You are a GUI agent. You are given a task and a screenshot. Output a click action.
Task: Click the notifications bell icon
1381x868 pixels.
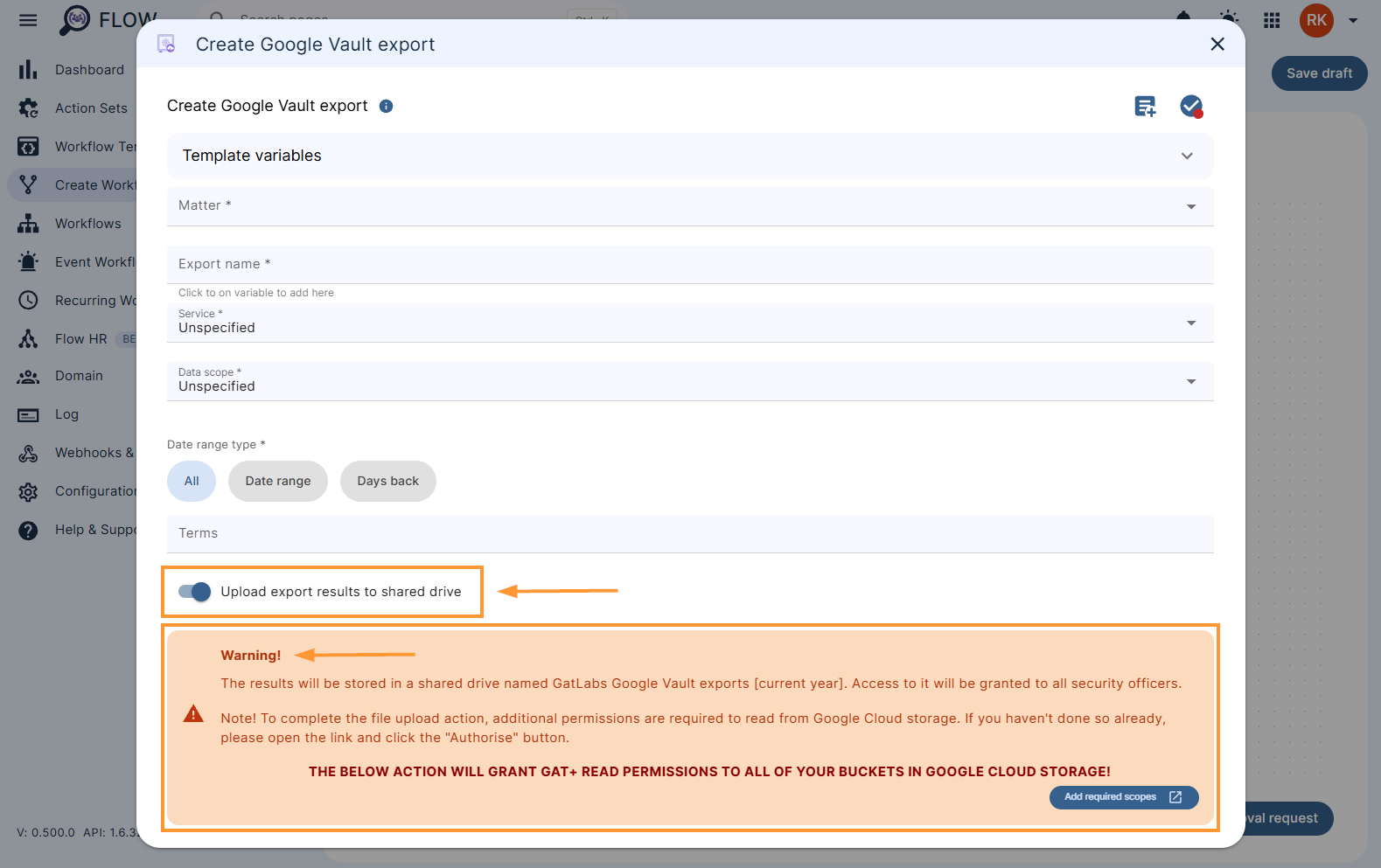1183,17
